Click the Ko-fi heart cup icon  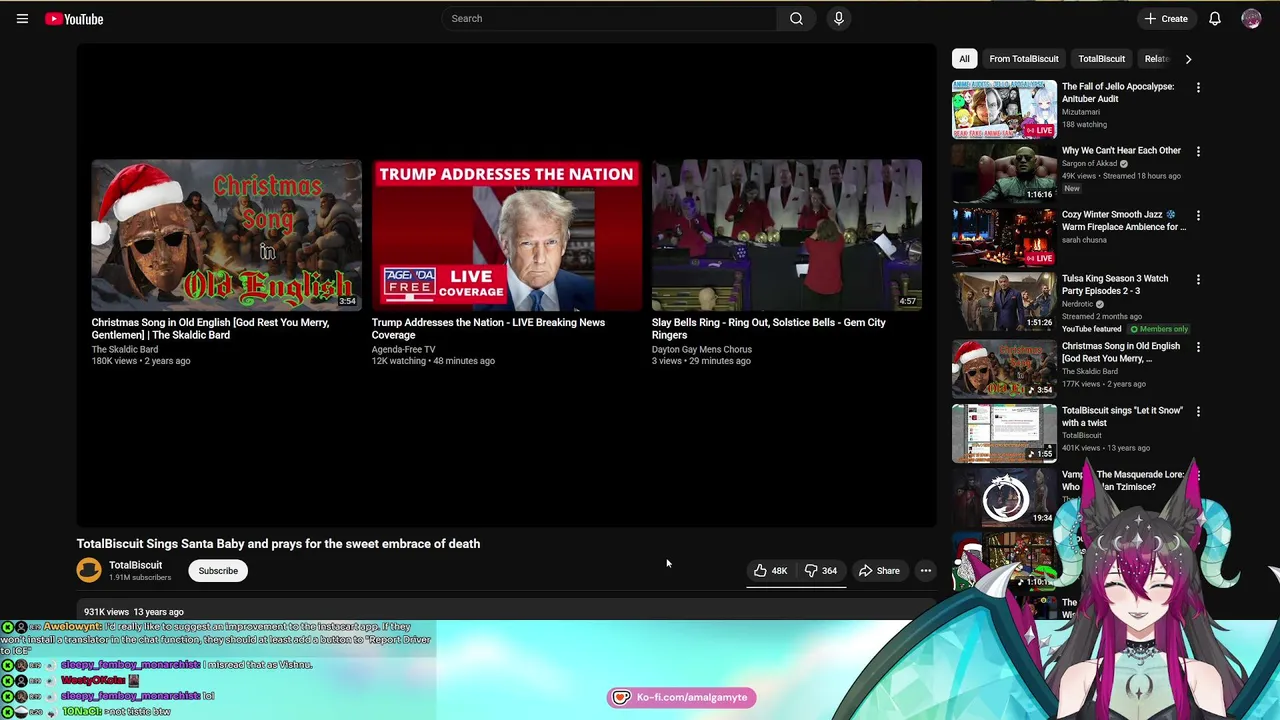click(x=621, y=697)
